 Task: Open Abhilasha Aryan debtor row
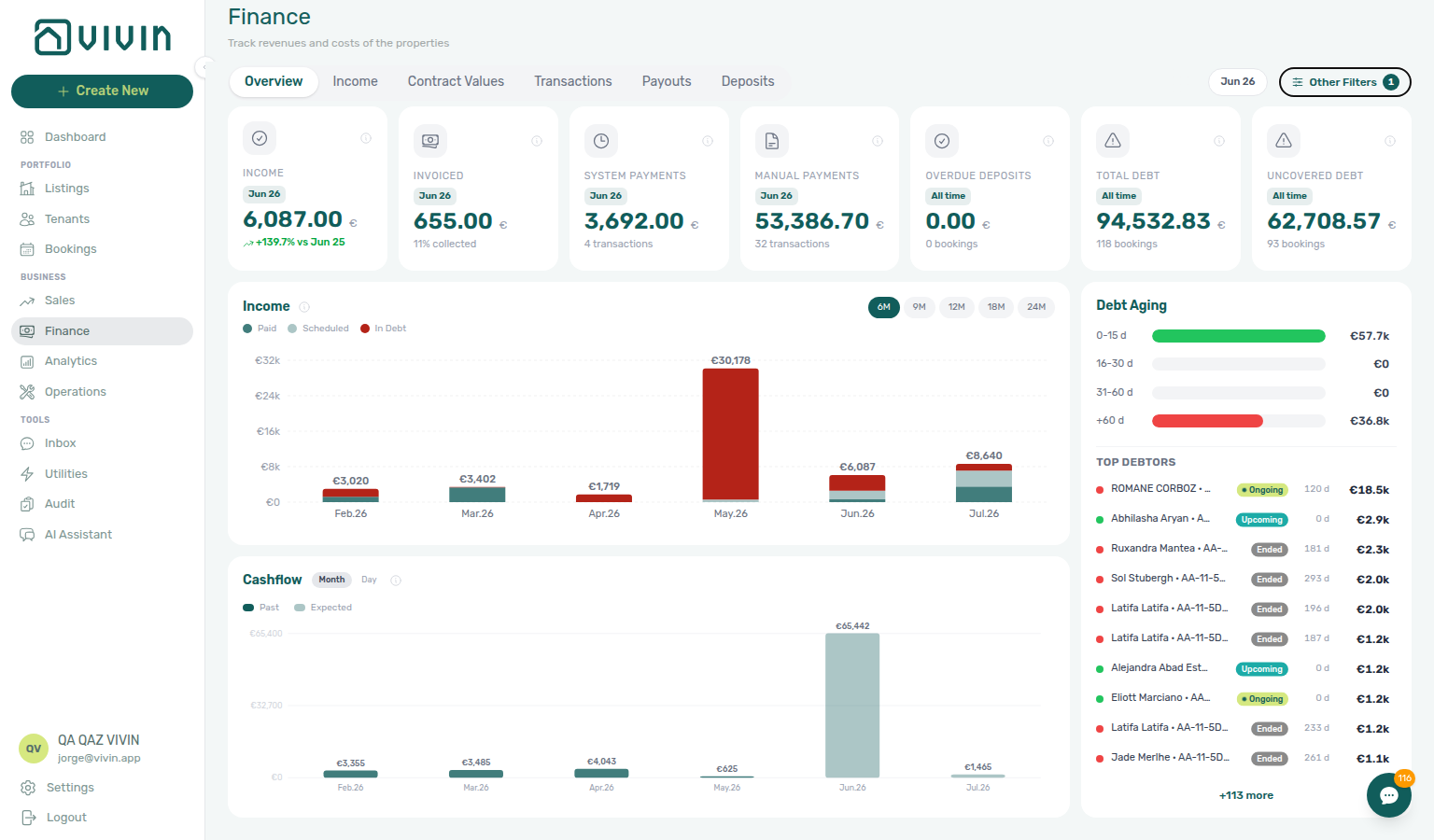1243,520
